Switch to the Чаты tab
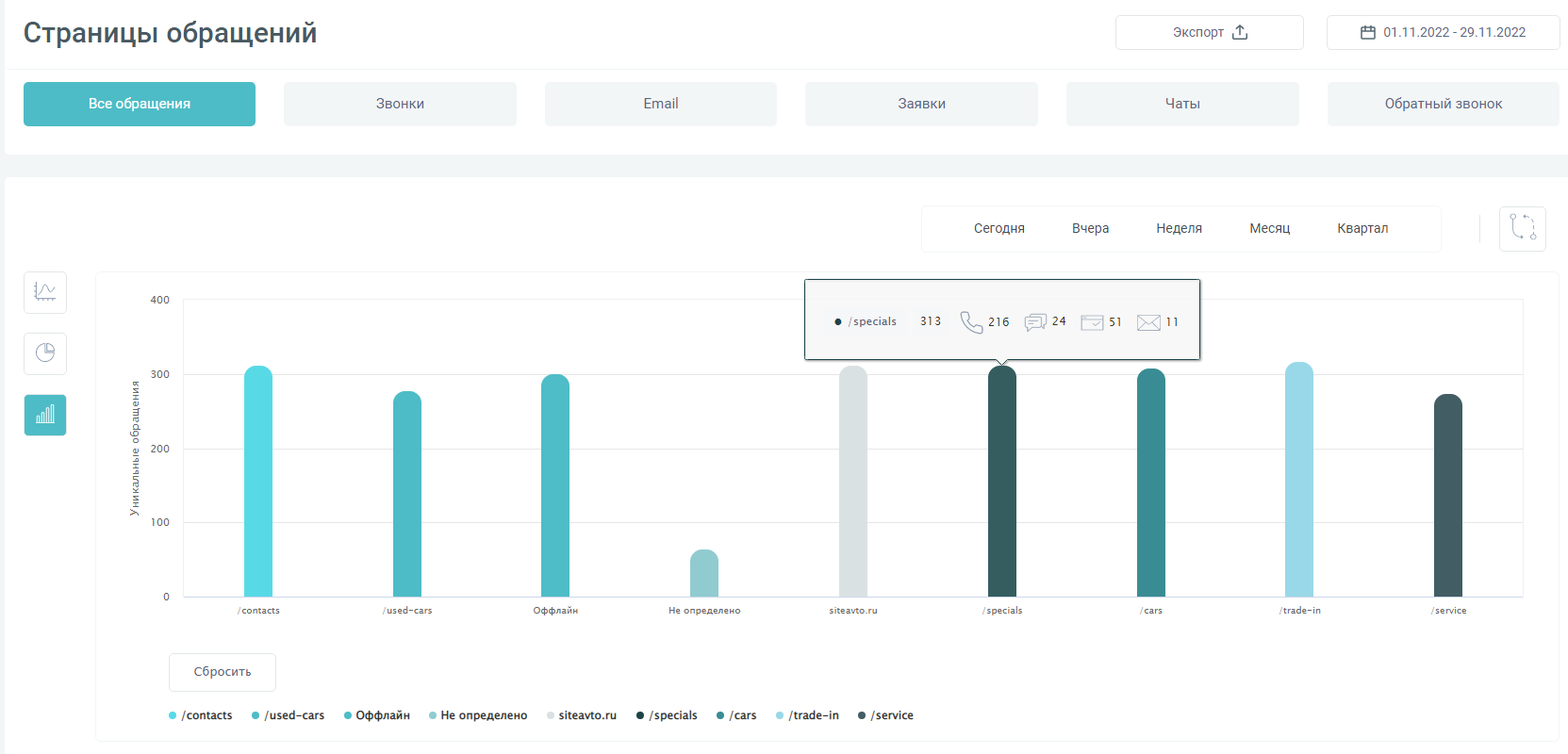Viewport: 1568px width, 754px height. click(x=1182, y=104)
